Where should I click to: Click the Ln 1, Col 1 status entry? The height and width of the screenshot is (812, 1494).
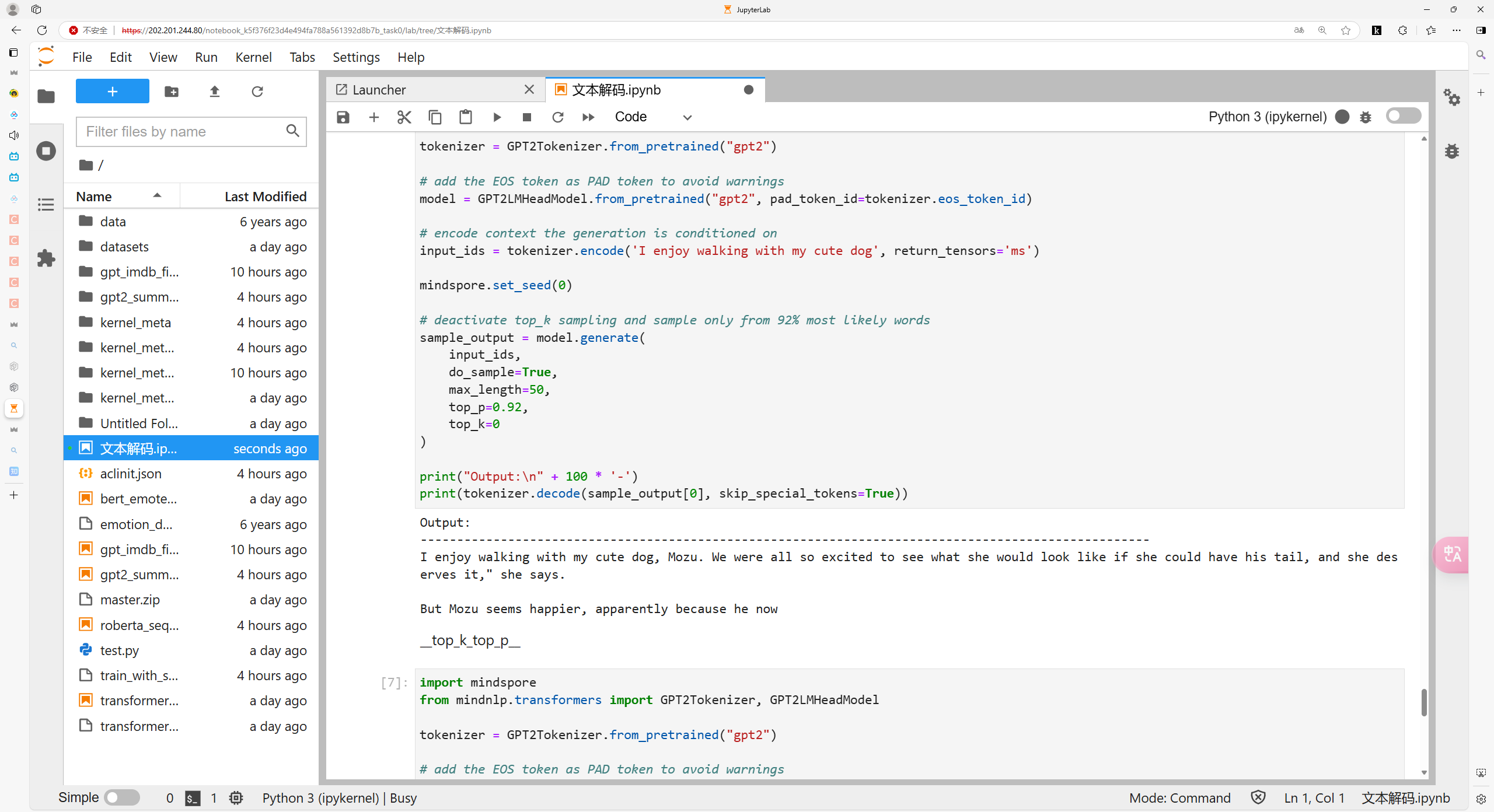[1314, 798]
